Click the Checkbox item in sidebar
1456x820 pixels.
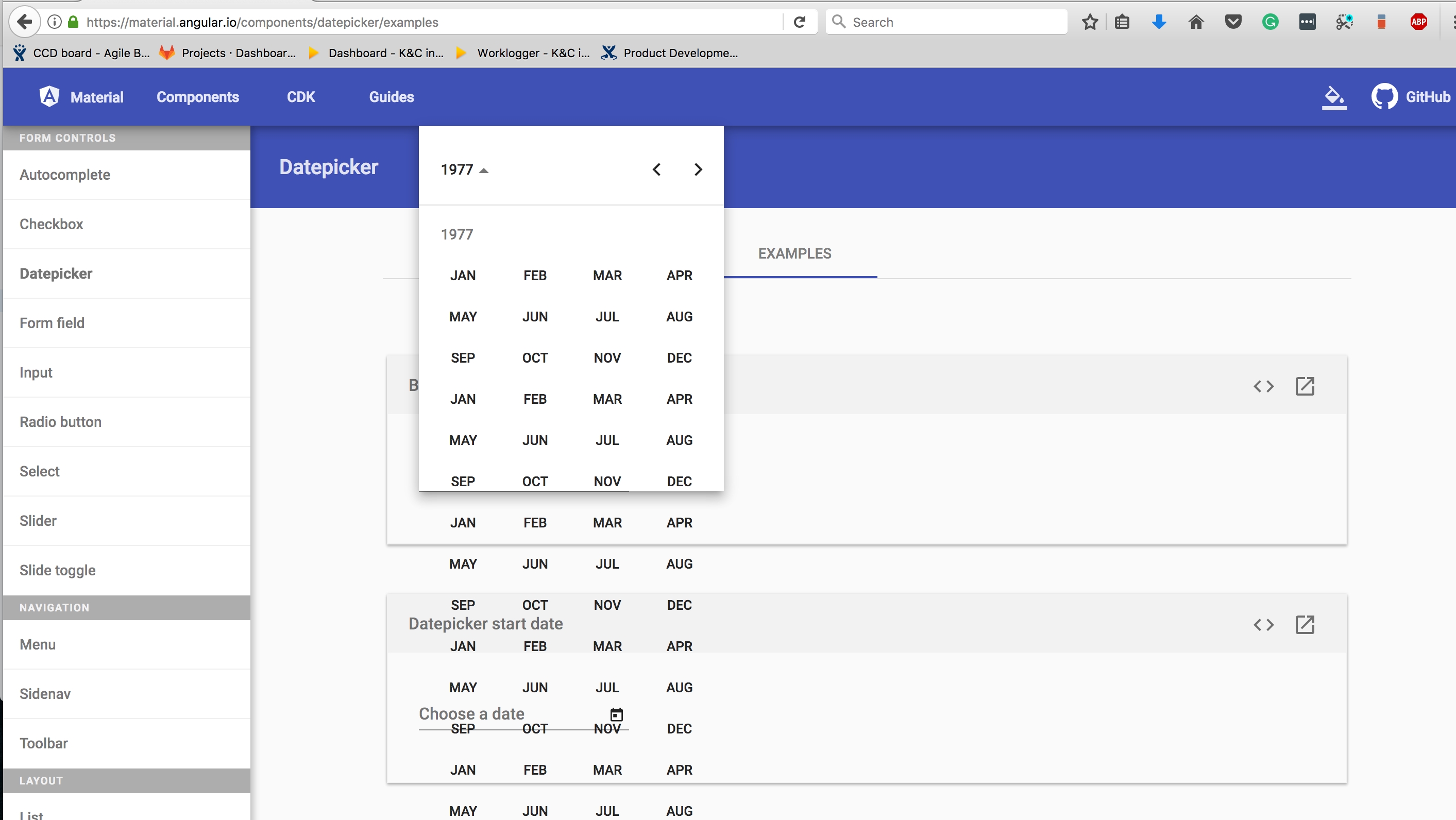pyautogui.click(x=52, y=224)
